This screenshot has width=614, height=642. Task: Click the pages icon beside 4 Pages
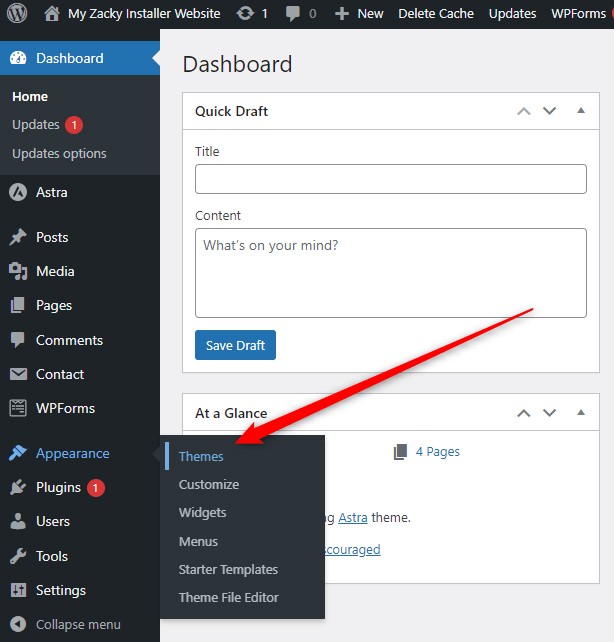point(400,452)
